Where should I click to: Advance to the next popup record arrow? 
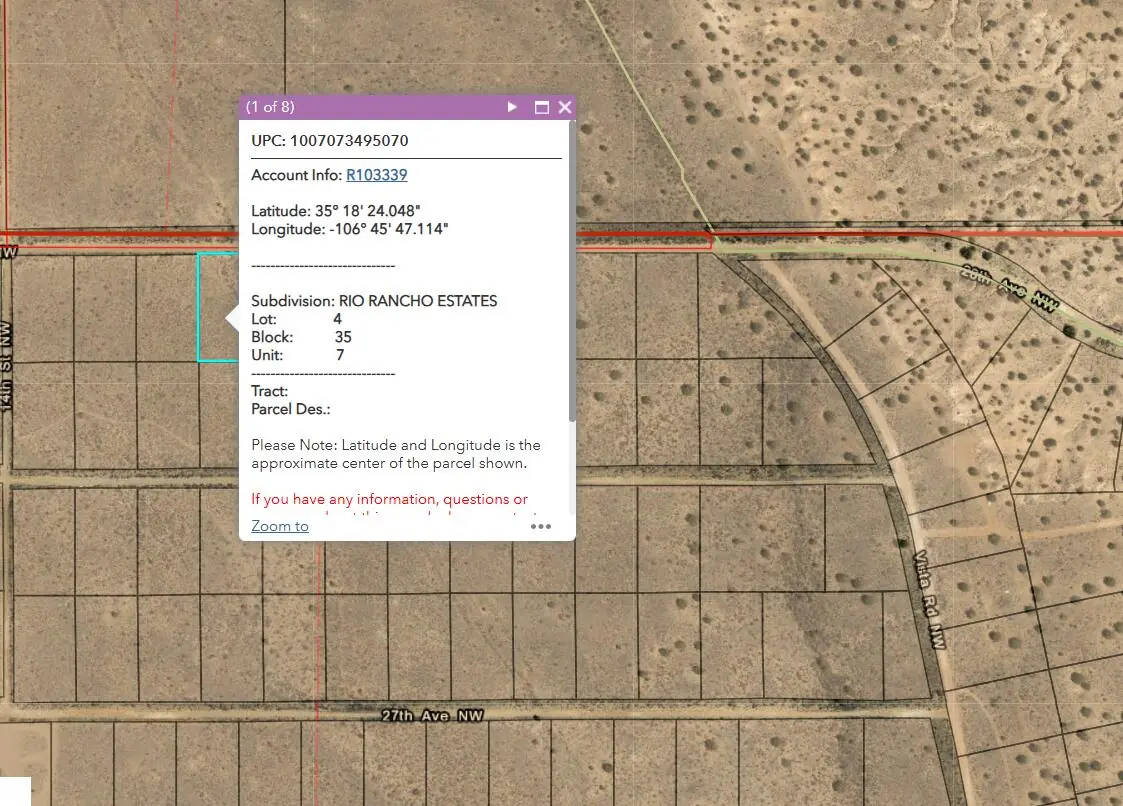[x=512, y=107]
